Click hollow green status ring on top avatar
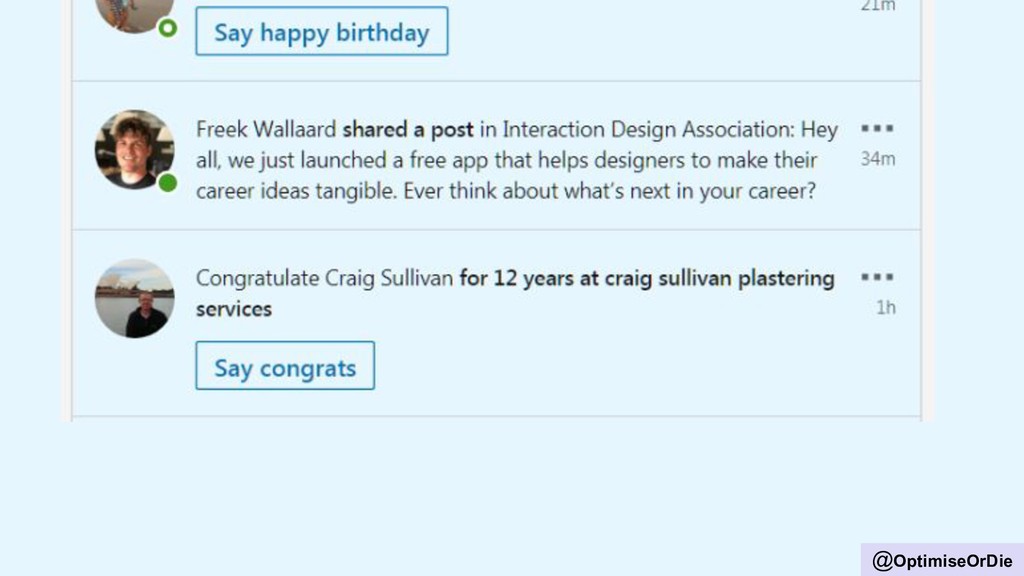 [168, 28]
